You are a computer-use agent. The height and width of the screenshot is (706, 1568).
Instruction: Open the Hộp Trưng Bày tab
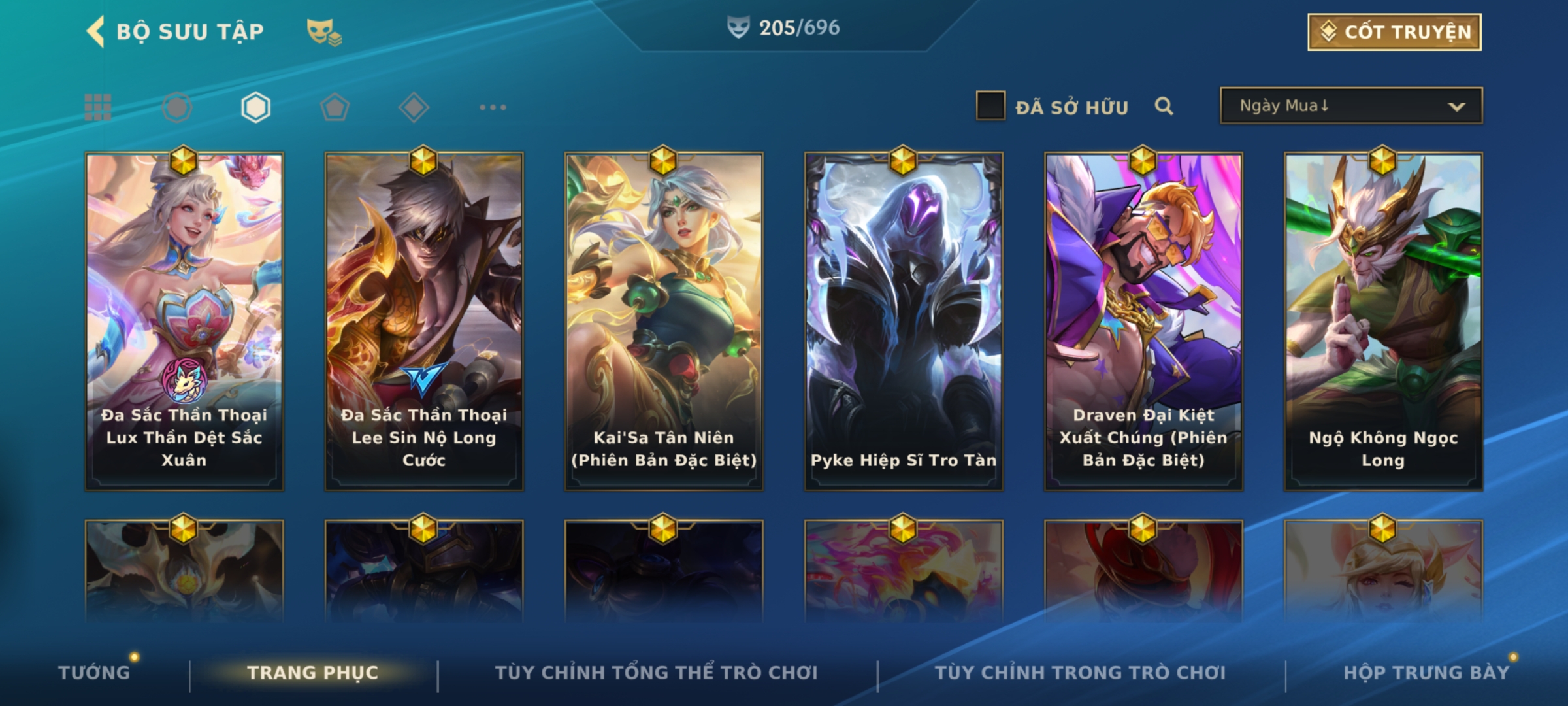tap(1426, 672)
